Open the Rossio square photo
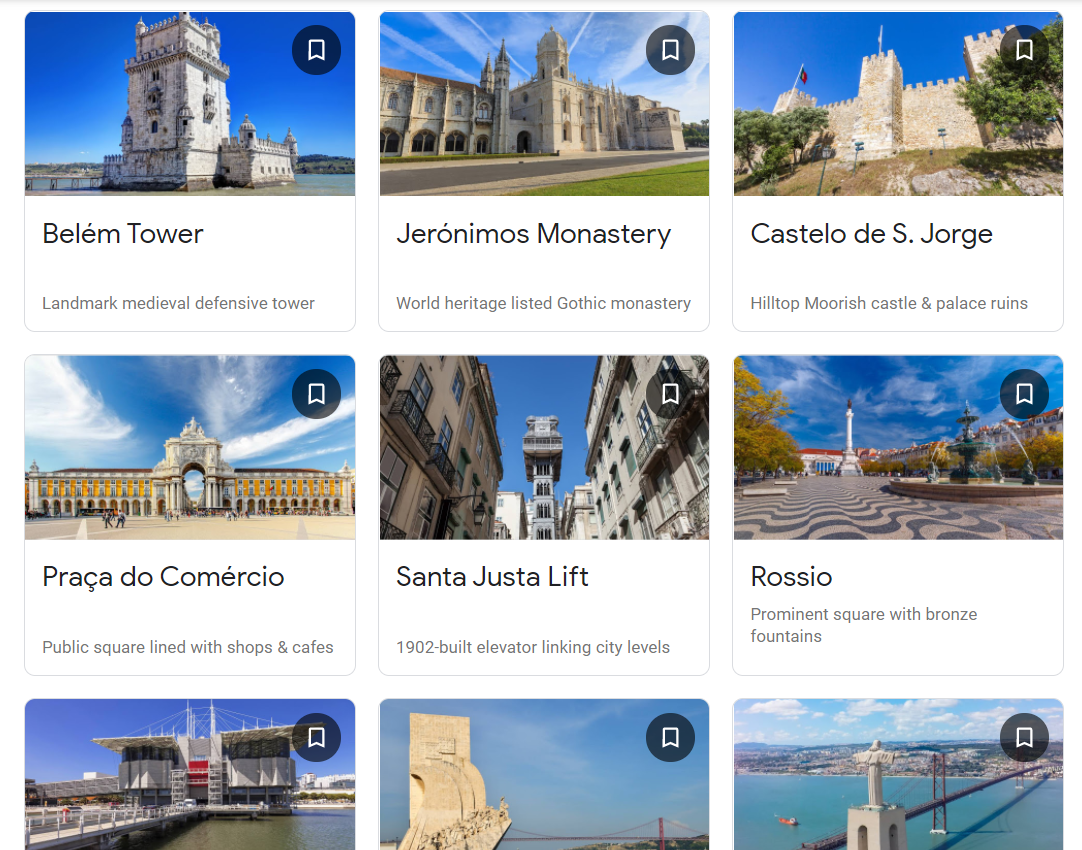The width and height of the screenshot is (1082, 850). click(x=898, y=447)
